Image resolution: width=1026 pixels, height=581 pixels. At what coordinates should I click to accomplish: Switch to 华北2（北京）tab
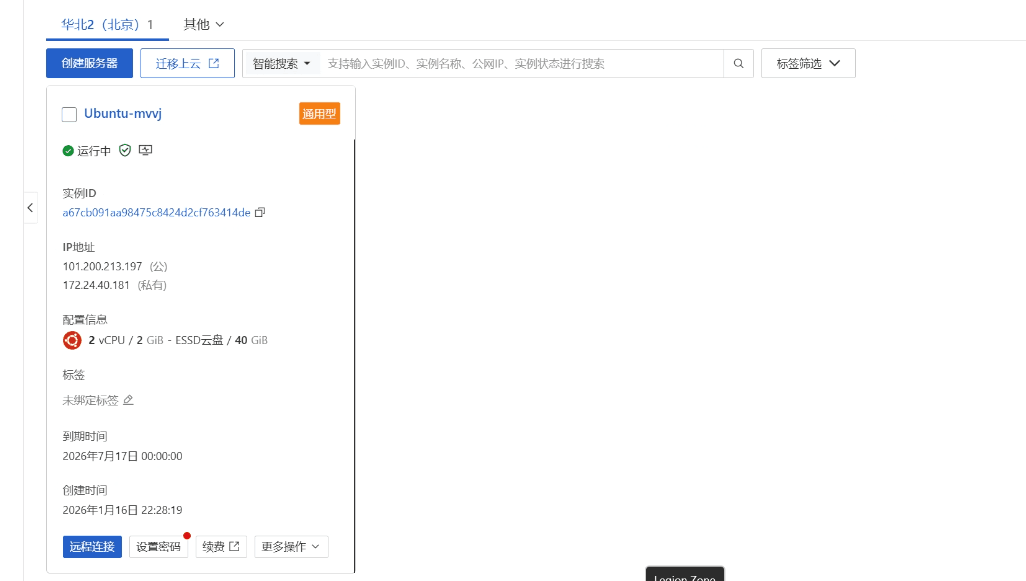coord(108,24)
